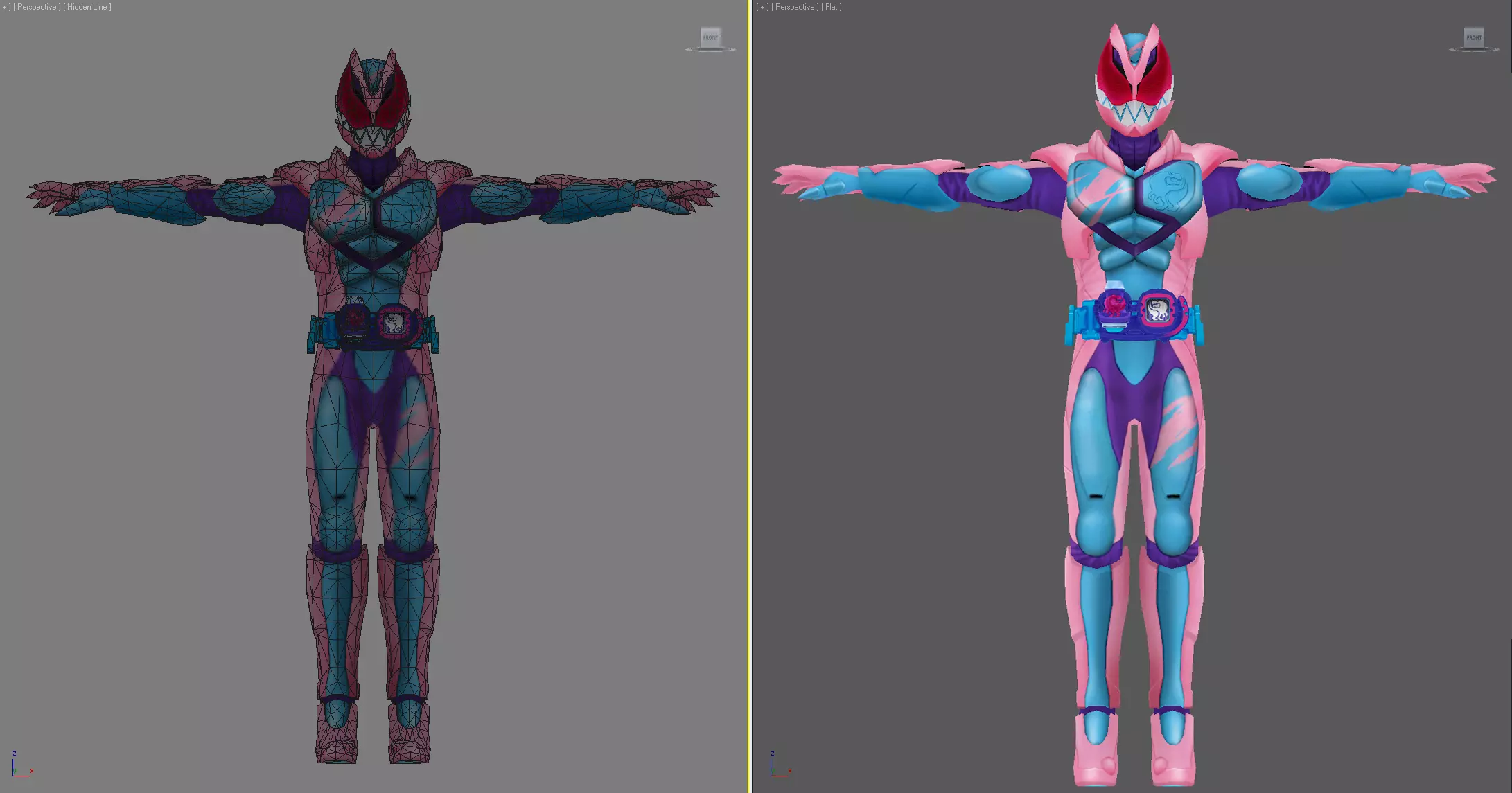Open the left viewport's Perspective view menu
The width and height of the screenshot is (1512, 793).
(37, 7)
